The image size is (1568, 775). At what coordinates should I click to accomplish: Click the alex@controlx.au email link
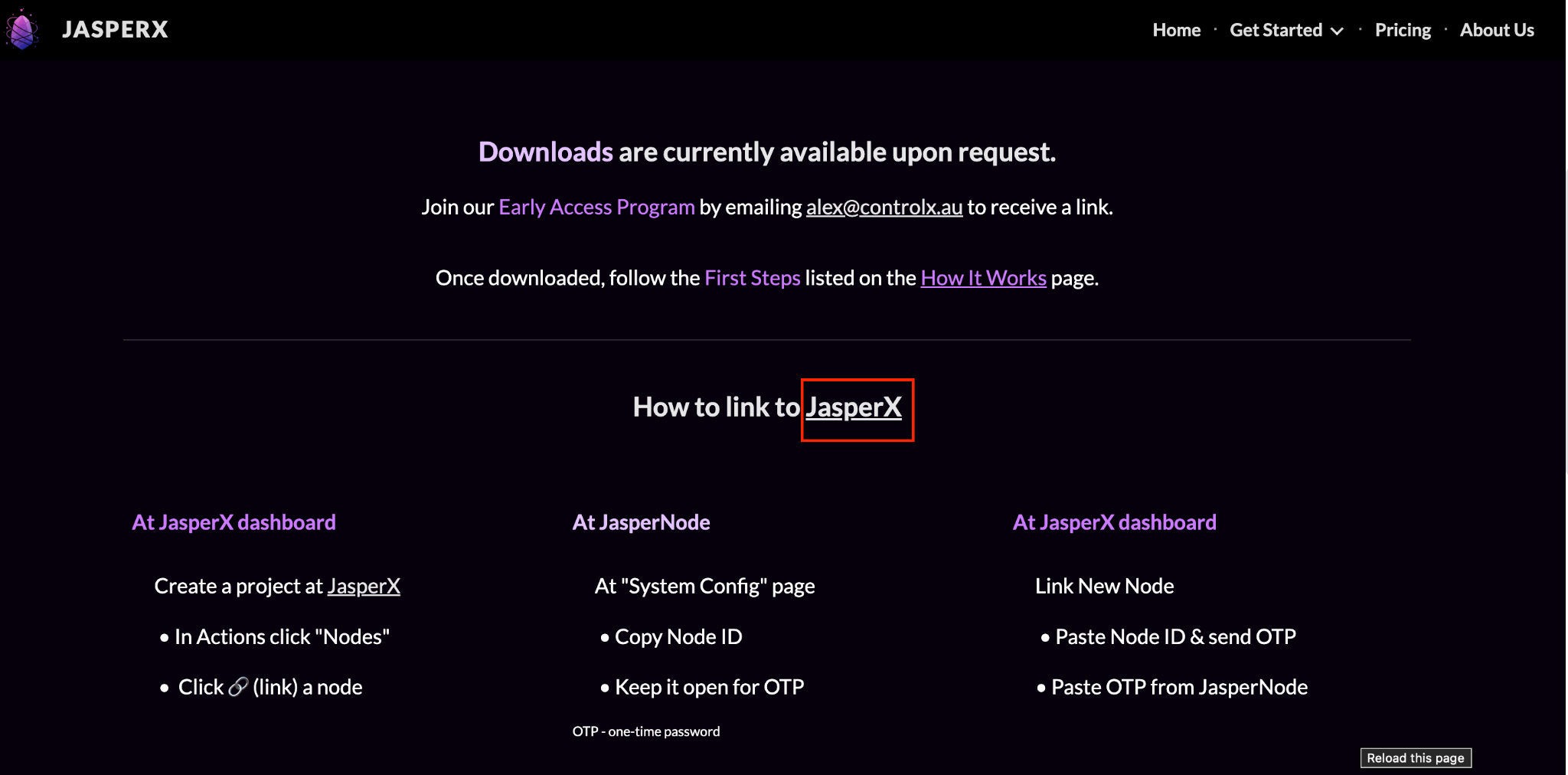pos(884,208)
